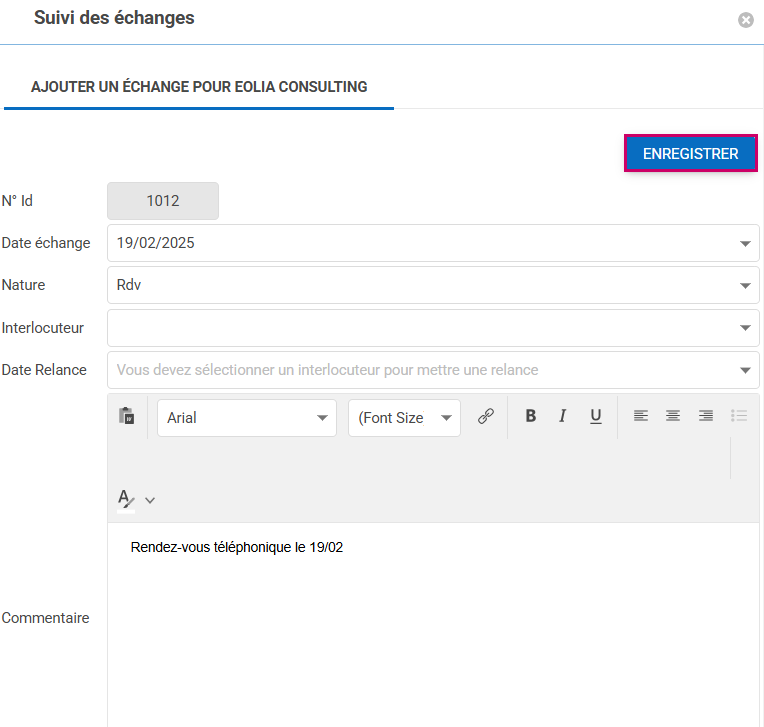Screen dimensions: 764x727
Task: Open the Date Relance dropdown
Action: pyautogui.click(x=745, y=370)
